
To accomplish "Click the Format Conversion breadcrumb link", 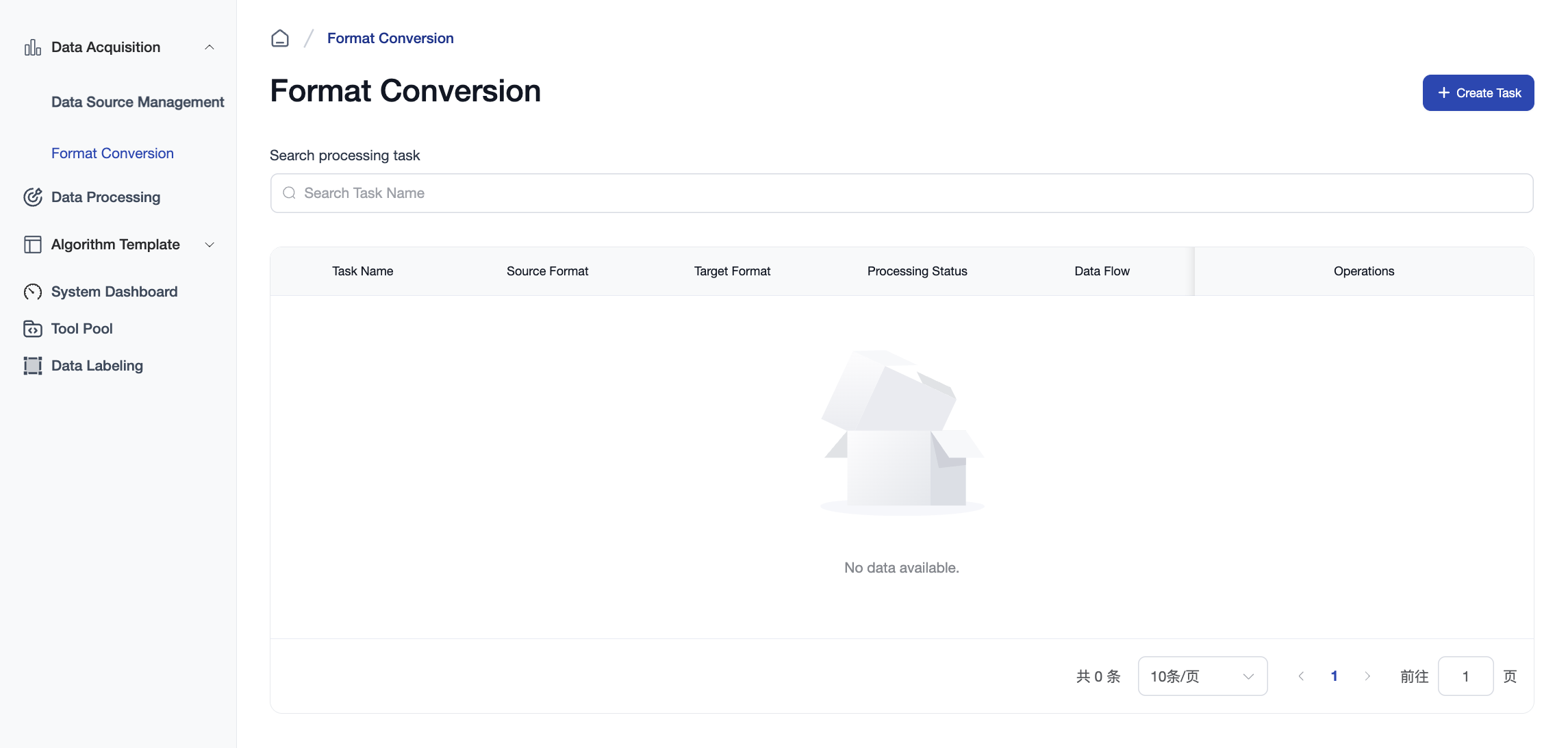I will [390, 38].
